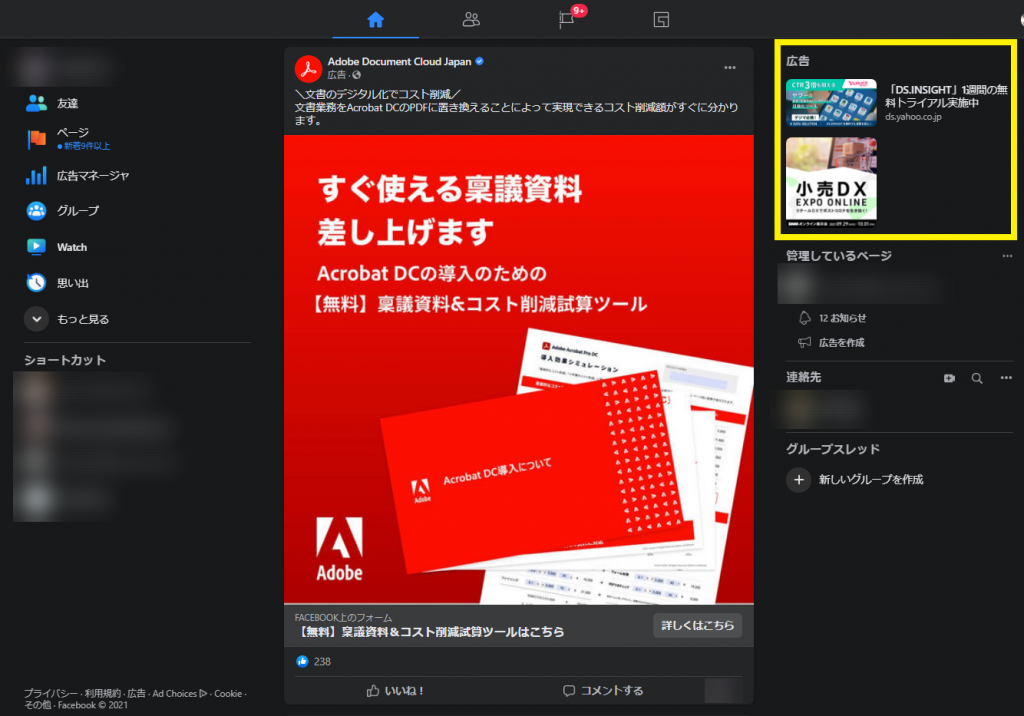Viewport: 1024px width, 716px height.
Task: Click 広告を作成 under managed pages
Action: point(841,342)
